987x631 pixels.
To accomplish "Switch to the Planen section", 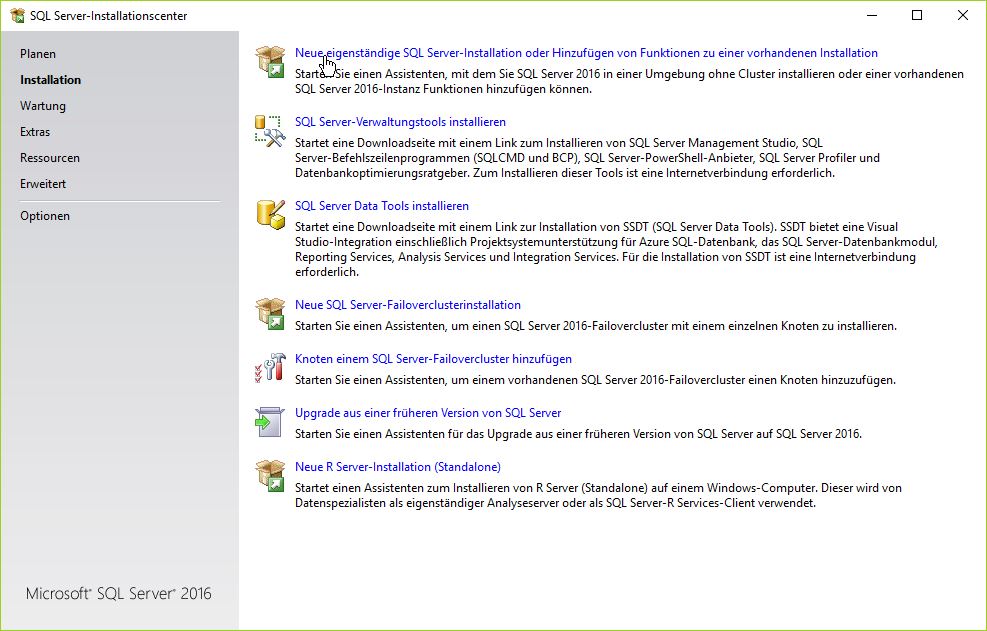I will [38, 54].
